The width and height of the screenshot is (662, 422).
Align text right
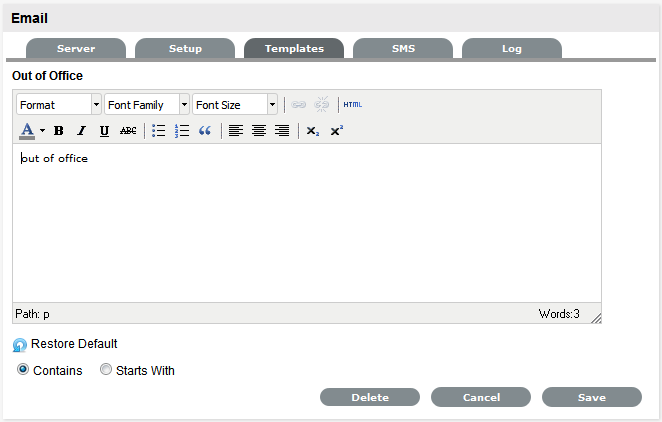(x=282, y=131)
